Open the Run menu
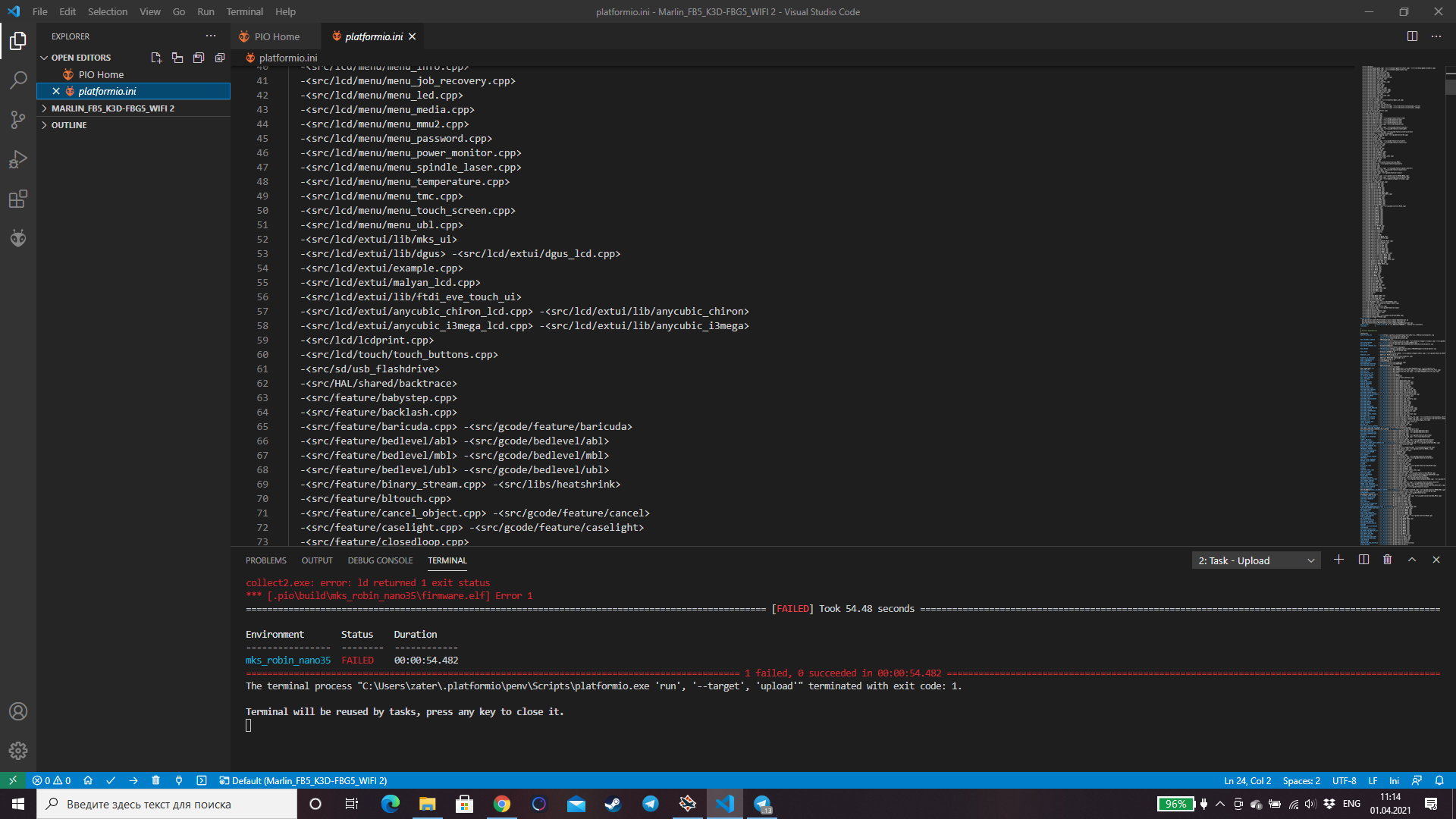 206,11
